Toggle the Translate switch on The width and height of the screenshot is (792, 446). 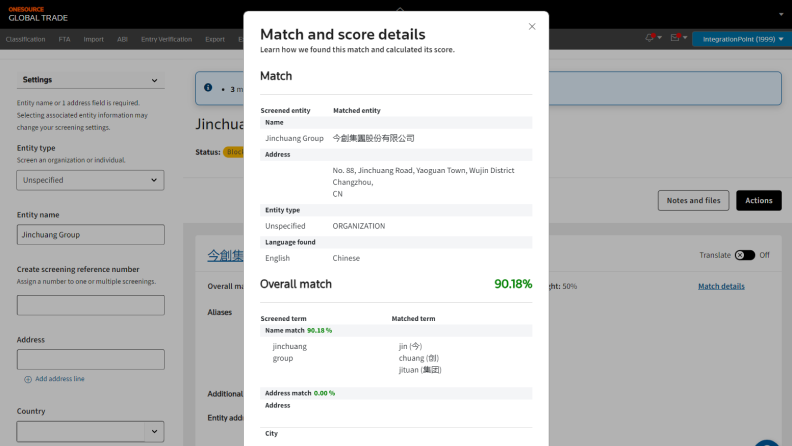744,255
